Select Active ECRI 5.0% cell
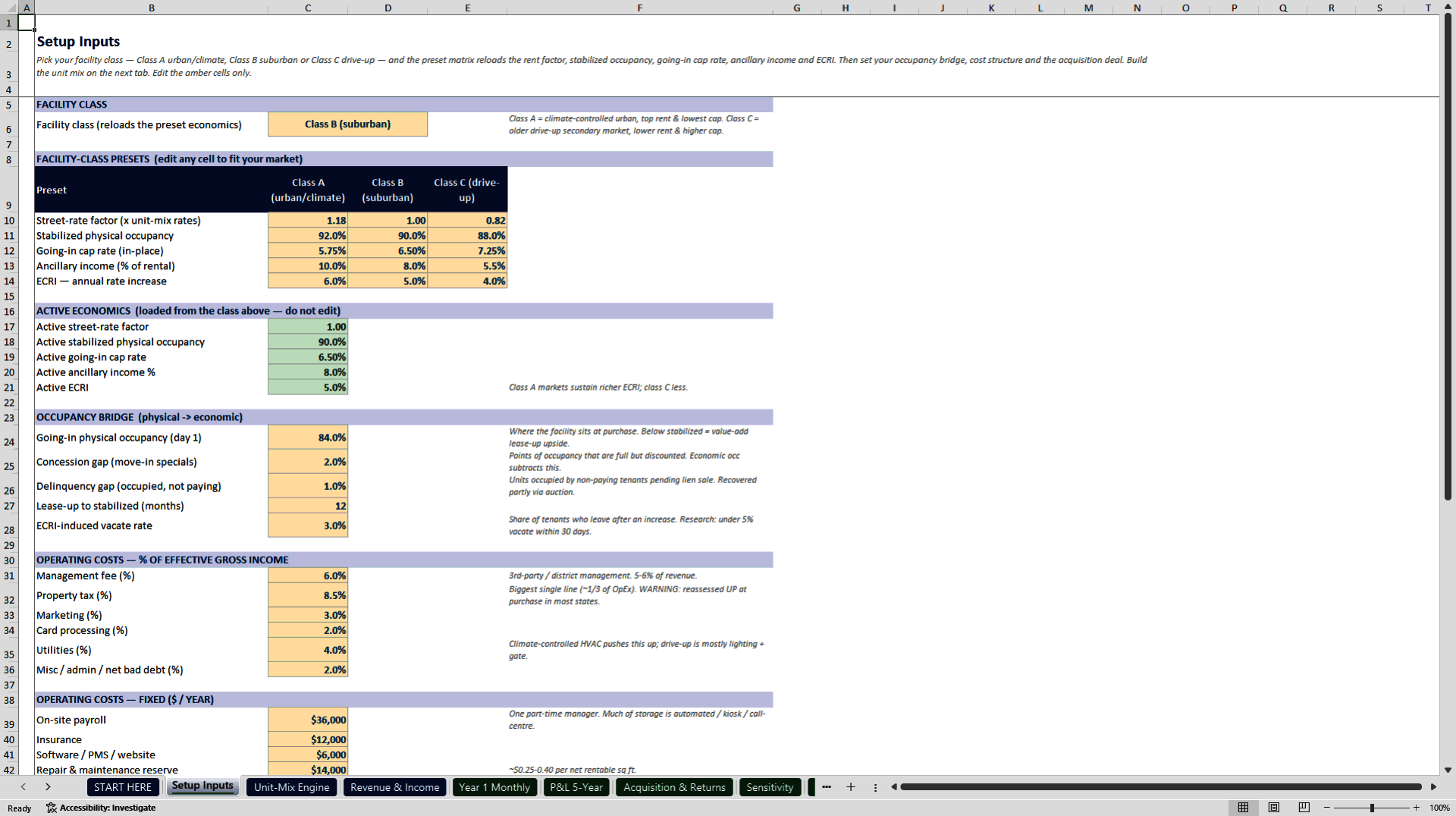The width and height of the screenshot is (1456, 816). (308, 388)
